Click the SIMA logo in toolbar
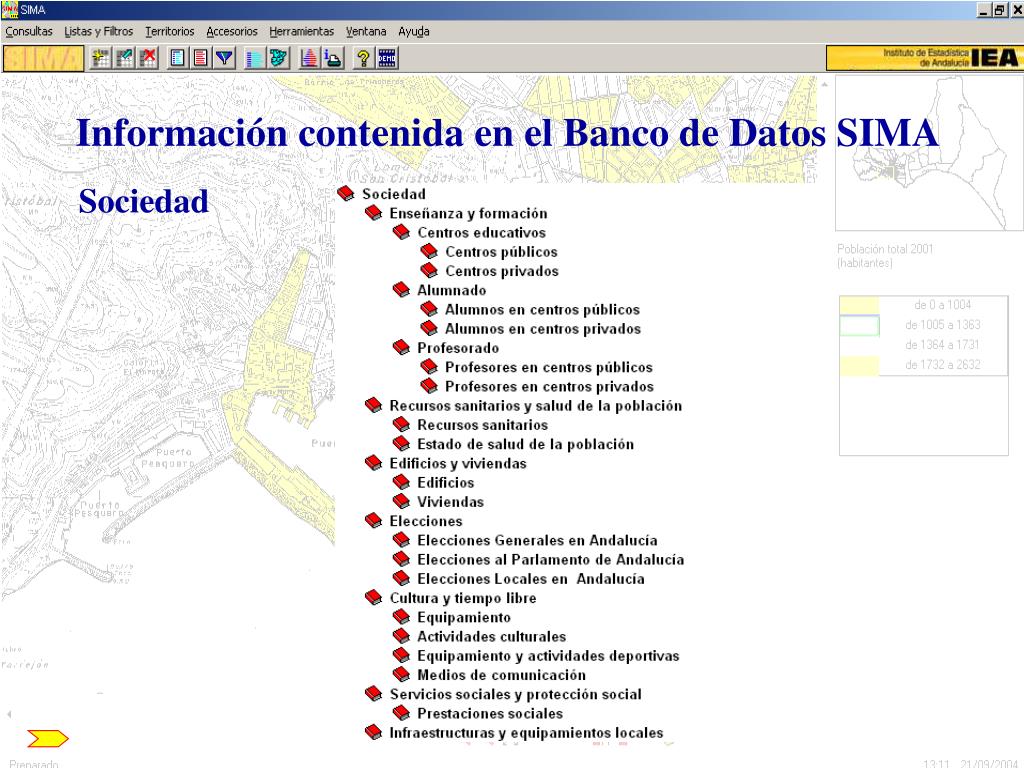The width and height of the screenshot is (1024, 768). pyautogui.click(x=43, y=58)
